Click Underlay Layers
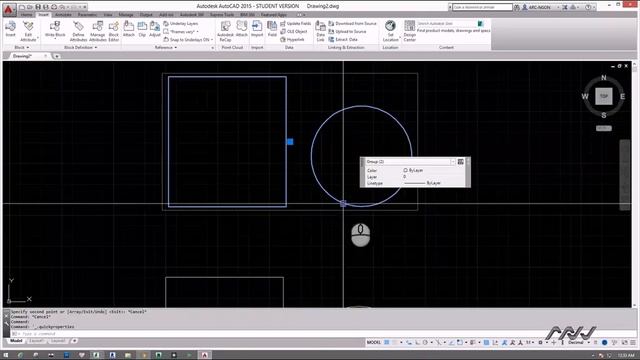 180,24
